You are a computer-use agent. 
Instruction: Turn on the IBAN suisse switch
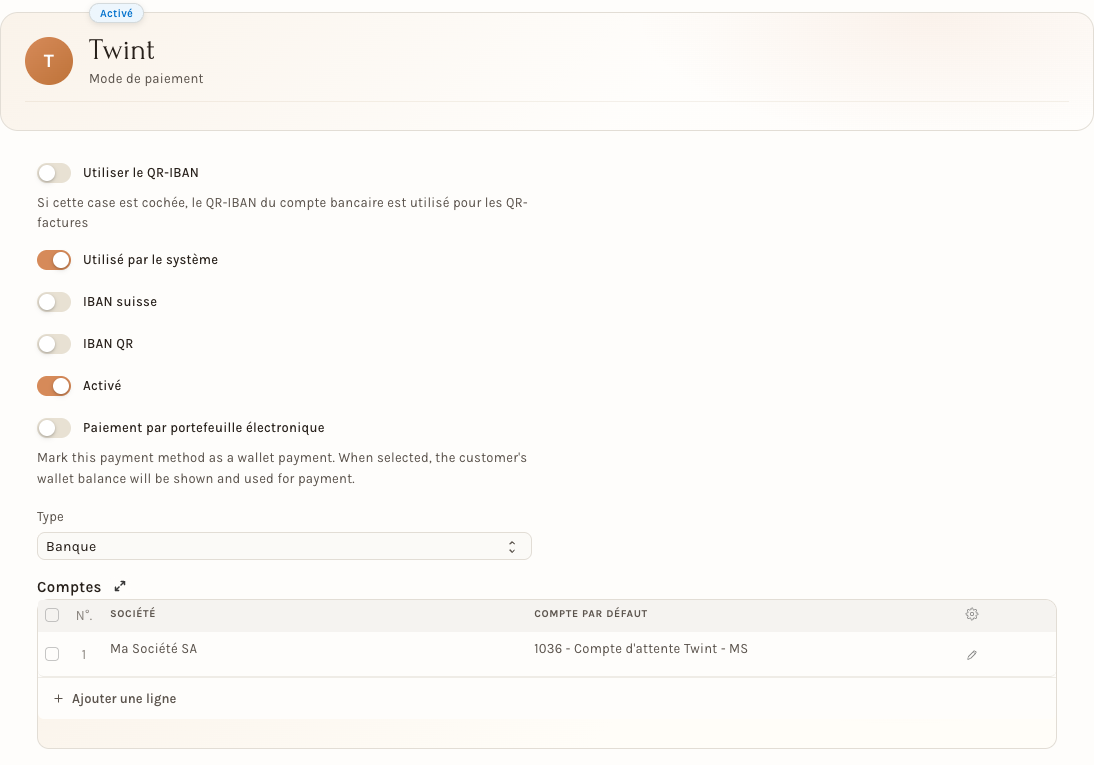[54, 302]
